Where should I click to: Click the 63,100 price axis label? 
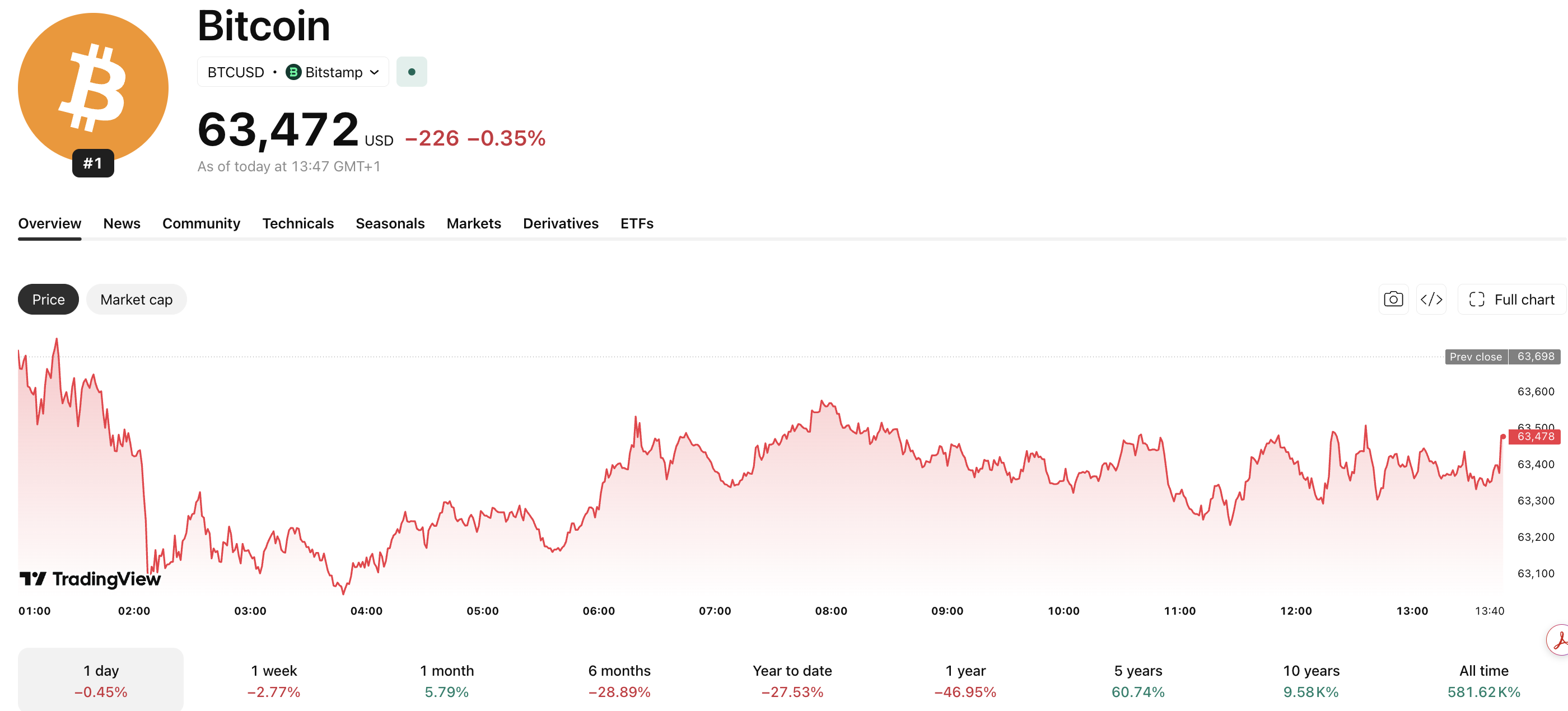[1536, 573]
